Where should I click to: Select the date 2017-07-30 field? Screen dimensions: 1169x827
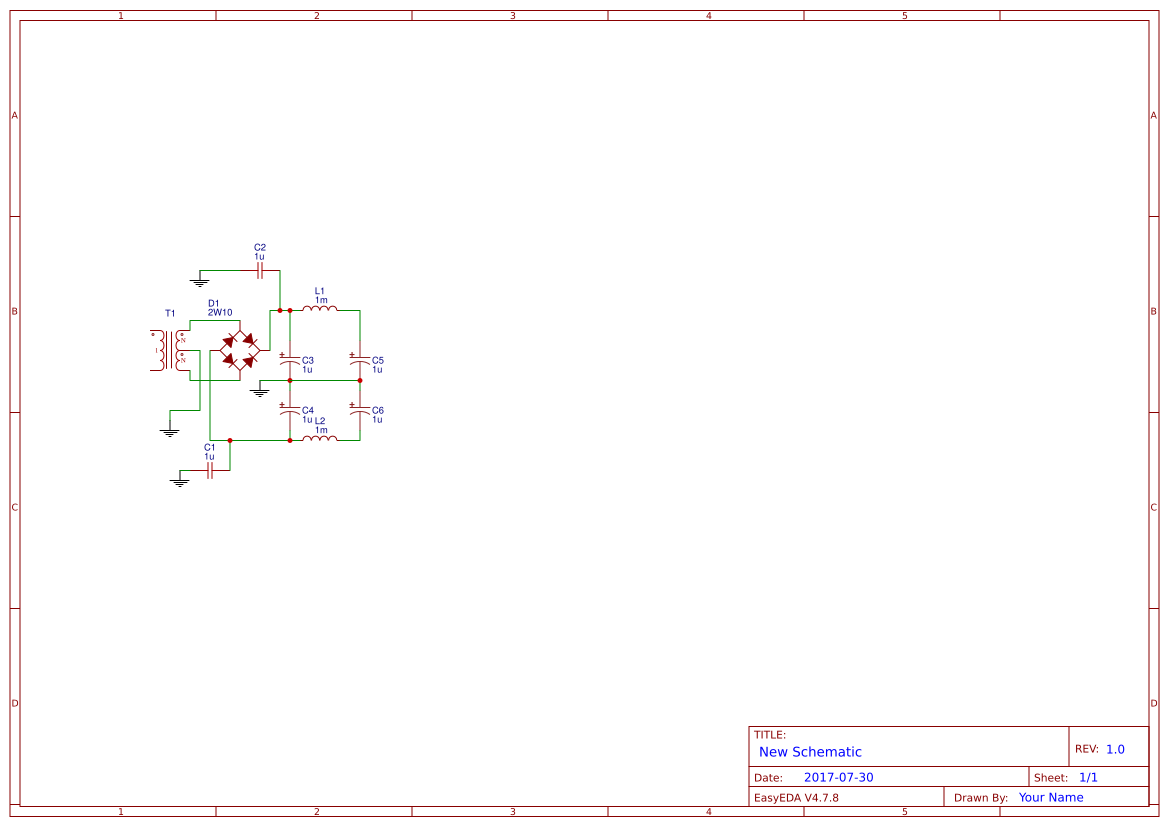[x=838, y=776]
